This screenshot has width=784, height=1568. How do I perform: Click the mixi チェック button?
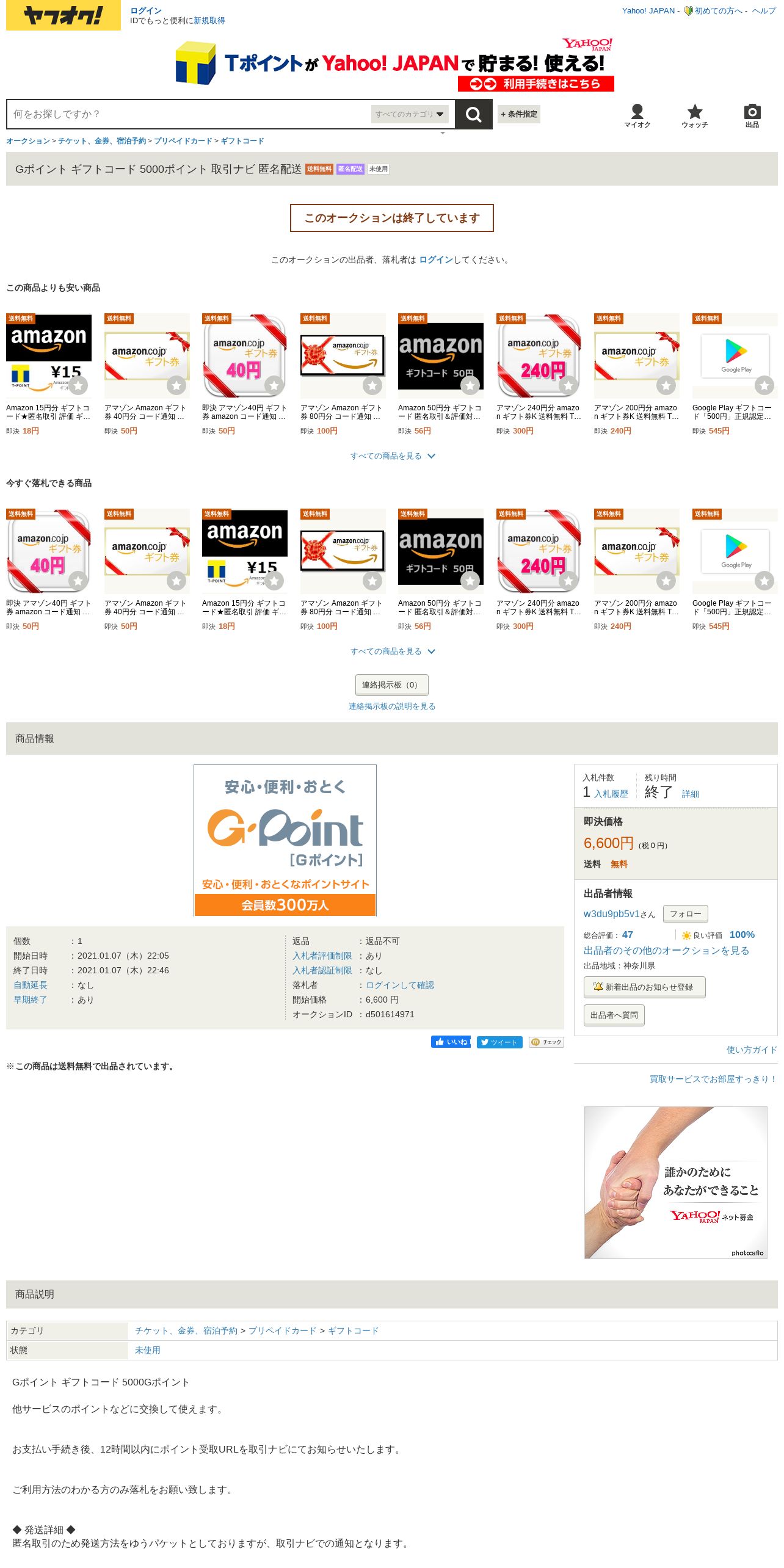coord(546,1042)
